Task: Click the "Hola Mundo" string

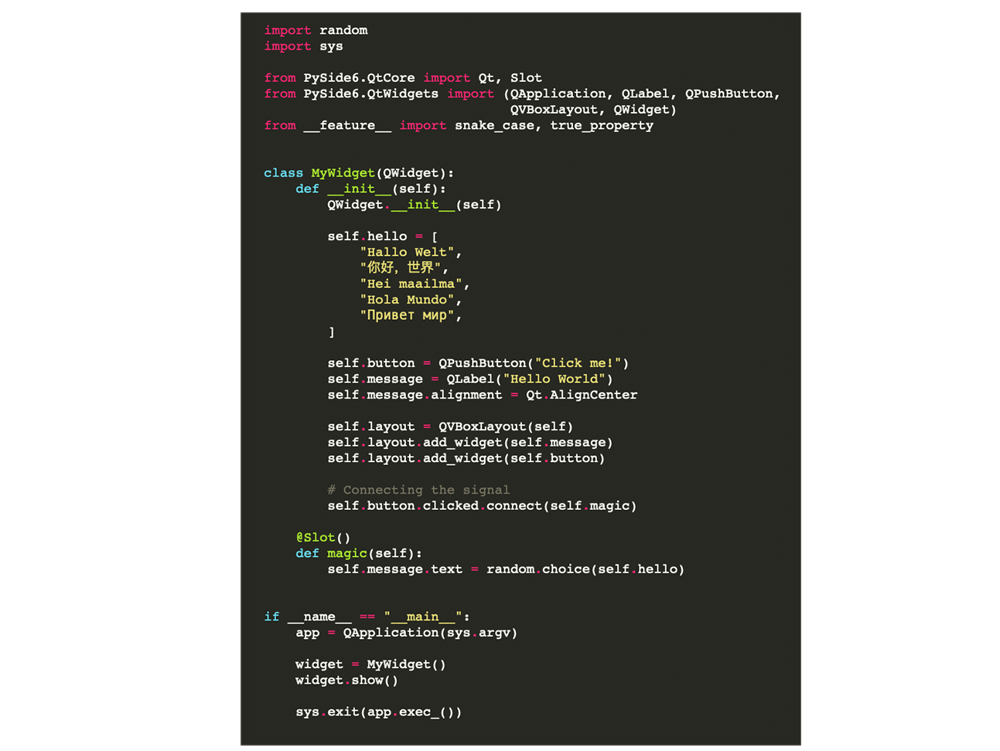Action: [x=408, y=300]
